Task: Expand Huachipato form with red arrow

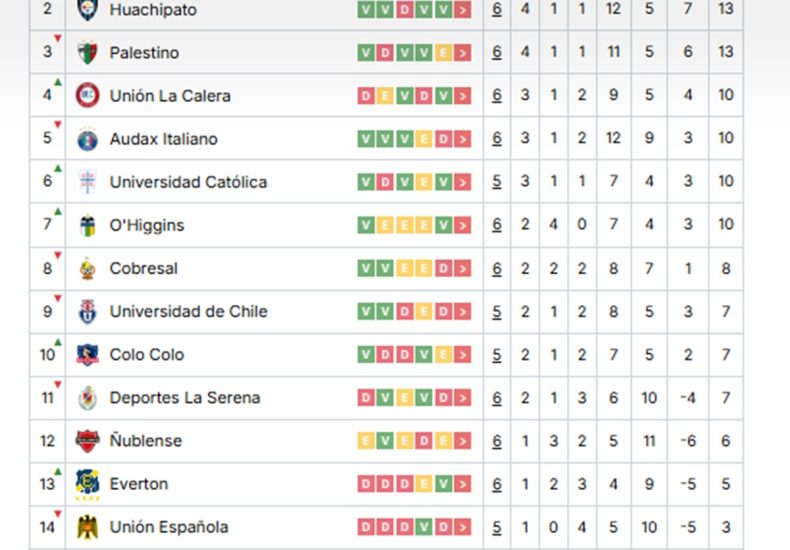Action: (463, 10)
